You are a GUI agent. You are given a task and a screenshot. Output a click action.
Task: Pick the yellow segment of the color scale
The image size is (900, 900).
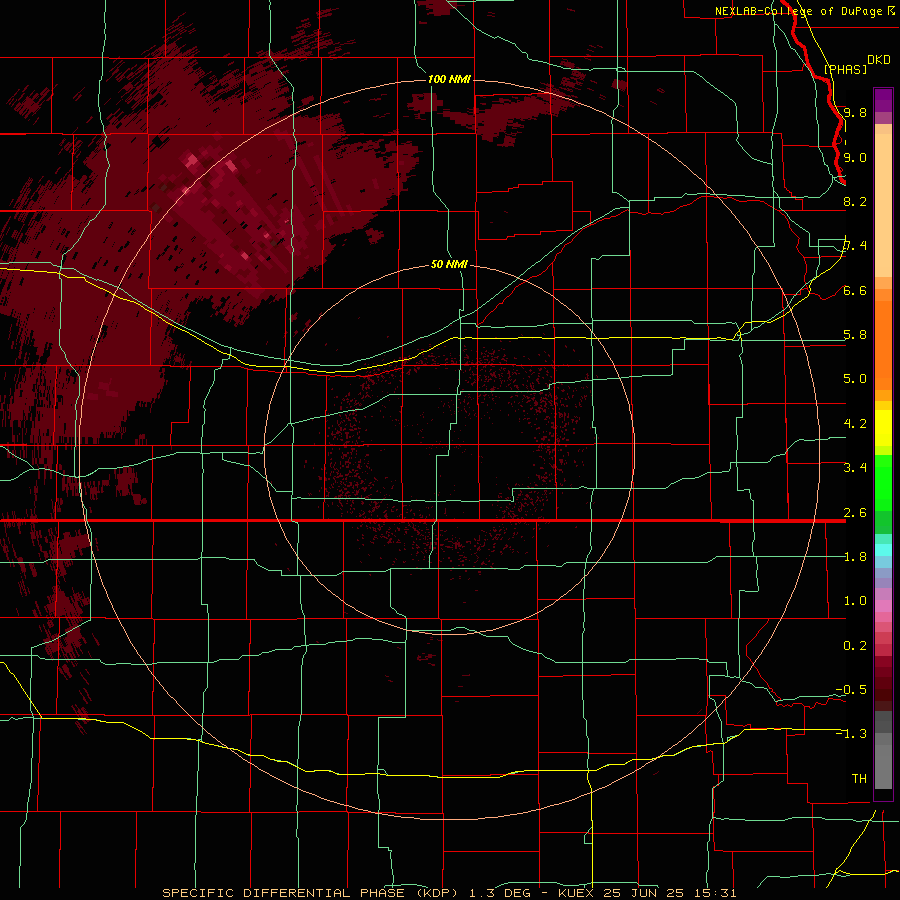[x=883, y=428]
